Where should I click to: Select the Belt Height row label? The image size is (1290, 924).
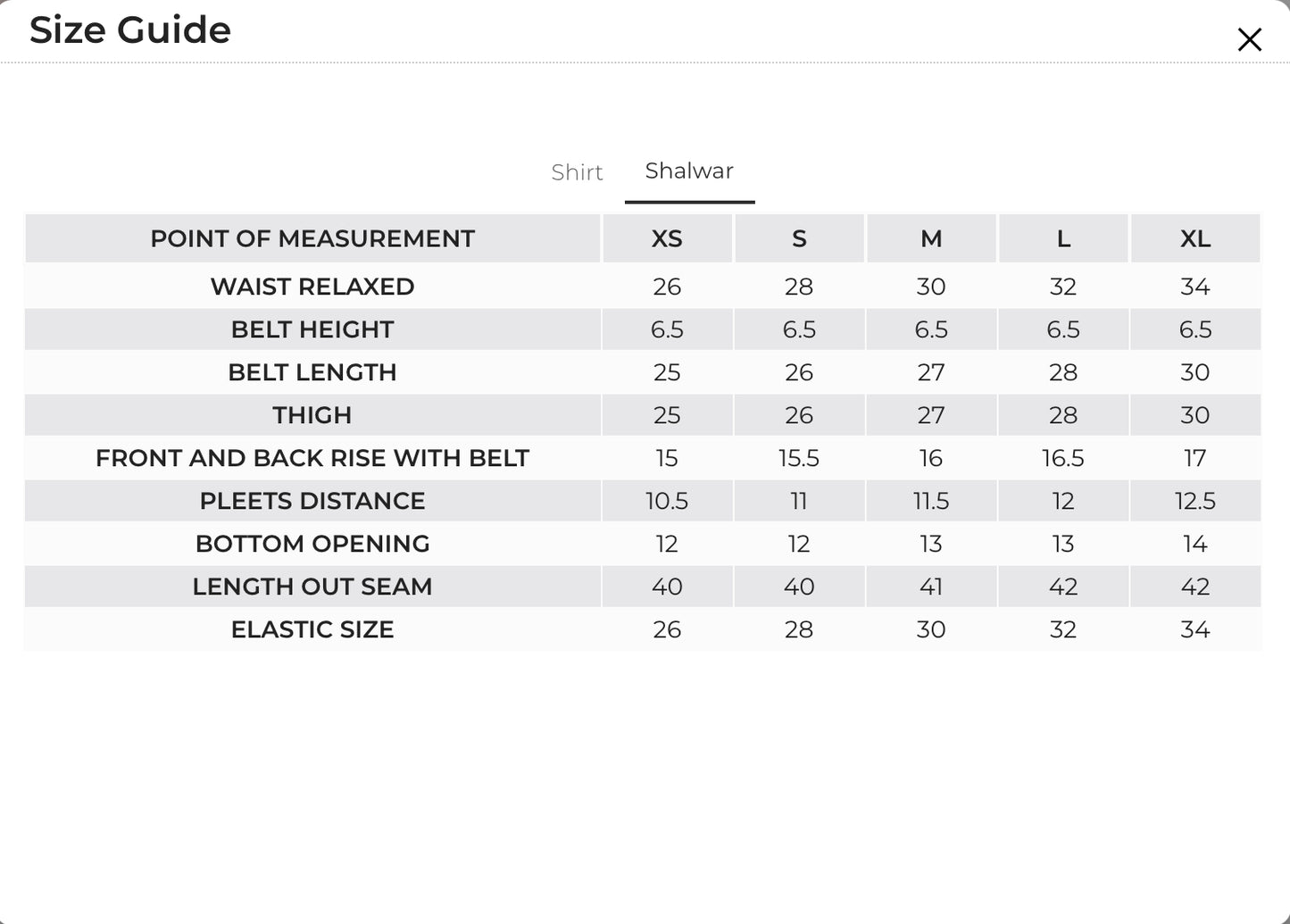pos(312,329)
